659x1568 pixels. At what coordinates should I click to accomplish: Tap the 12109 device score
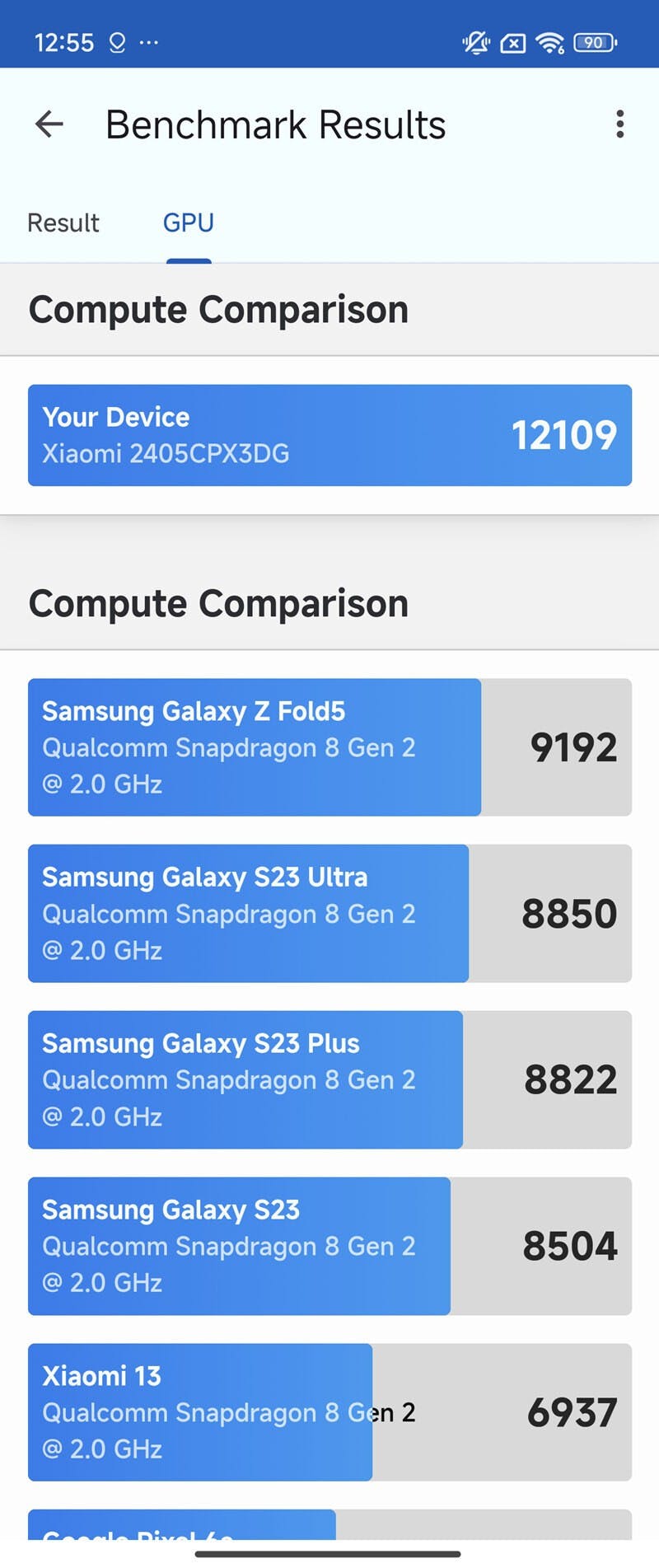pos(564,435)
